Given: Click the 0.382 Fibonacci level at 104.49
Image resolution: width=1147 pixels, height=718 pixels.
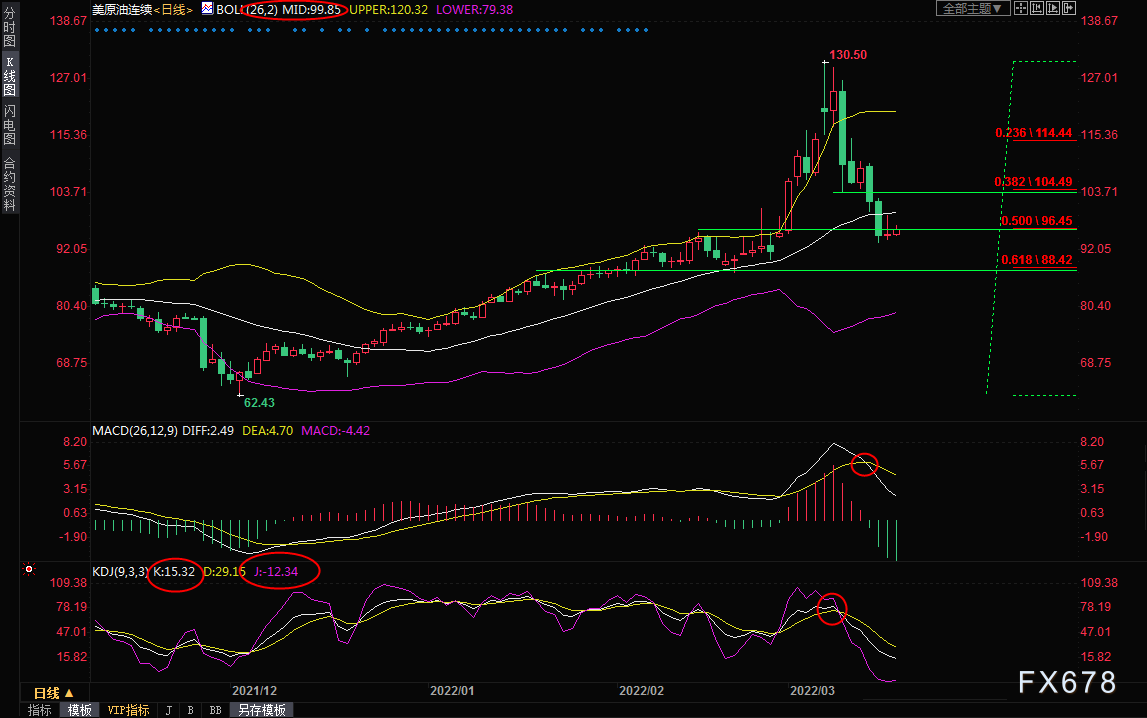Looking at the screenshot, I should tap(1033, 181).
